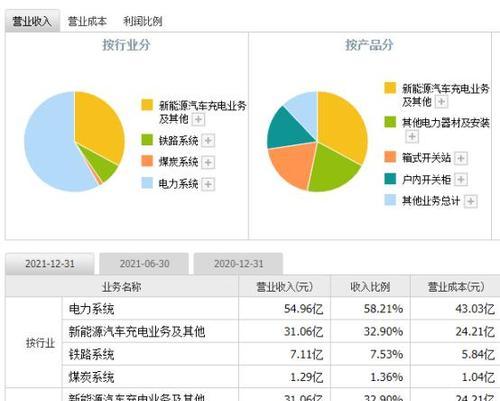Click the 收入比例 column header
This screenshot has height=401, width=500.
(x=370, y=287)
